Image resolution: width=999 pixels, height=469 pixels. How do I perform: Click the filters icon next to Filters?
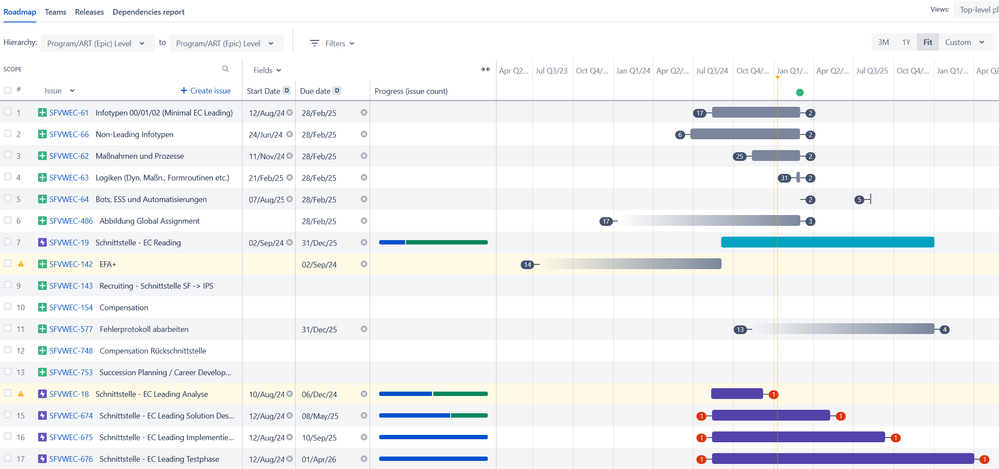coord(315,43)
